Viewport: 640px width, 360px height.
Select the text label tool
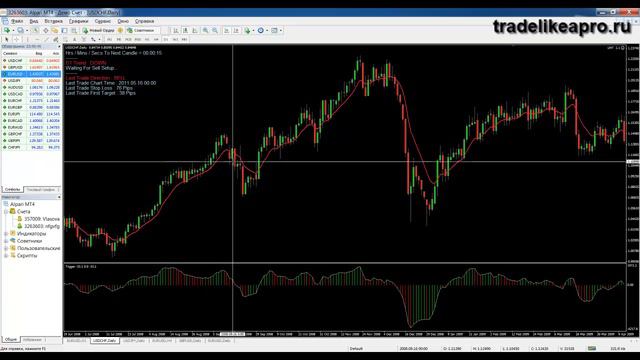[x=84, y=40]
